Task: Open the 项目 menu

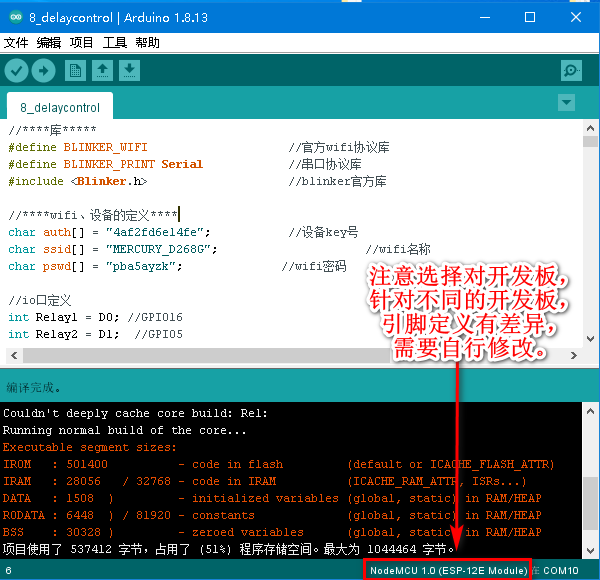Action: (x=82, y=42)
